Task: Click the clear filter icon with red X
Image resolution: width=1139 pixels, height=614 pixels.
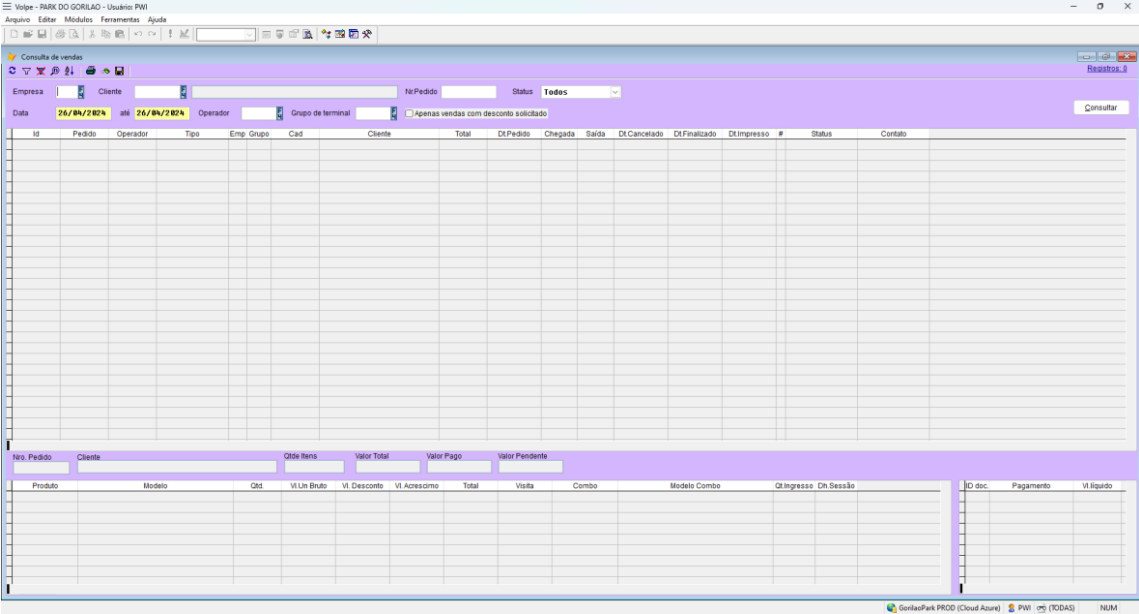Action: tap(40, 71)
